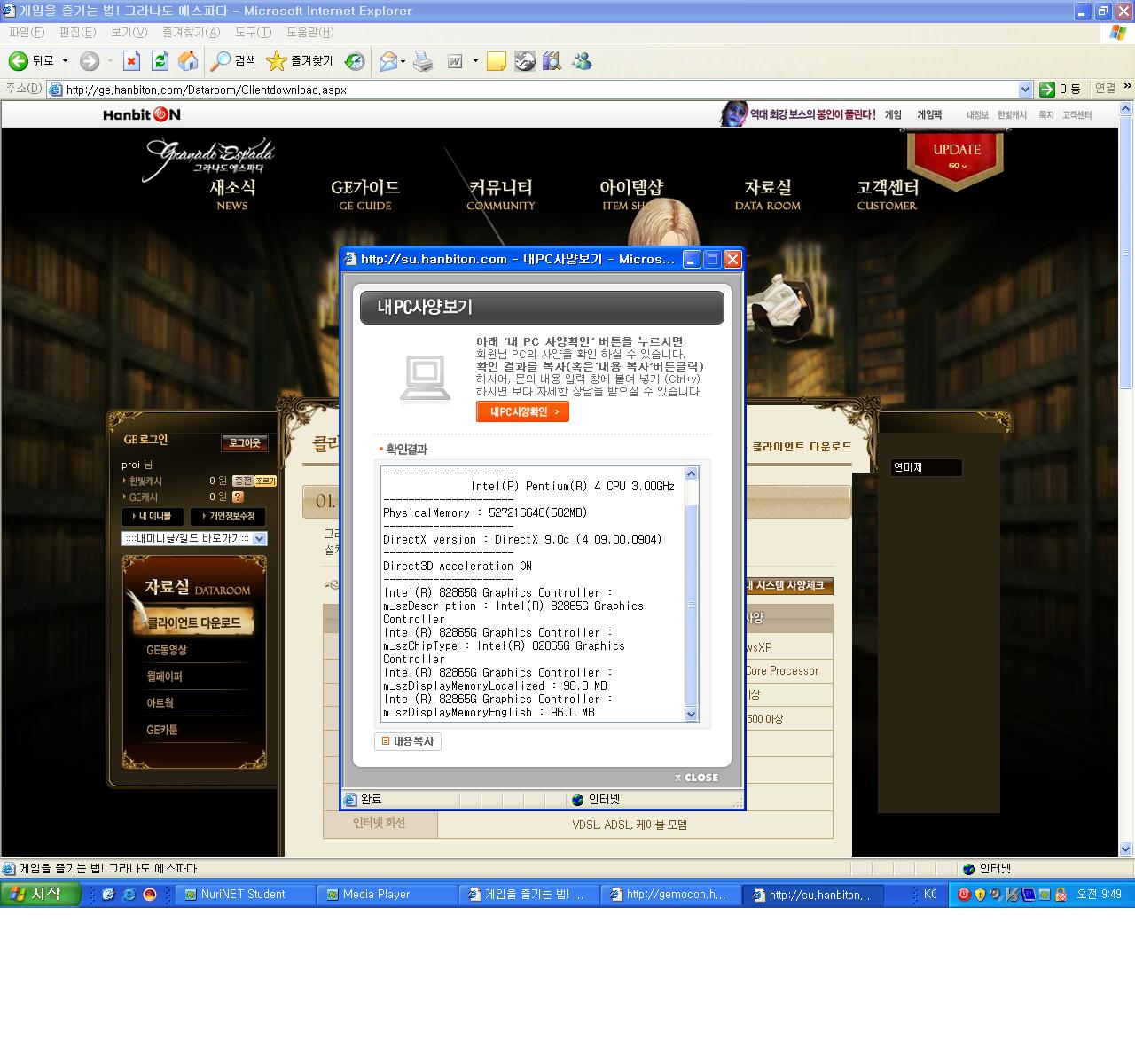Click the HanbitON logo
Image resolution: width=1135 pixels, height=1064 pixels.
[142, 114]
